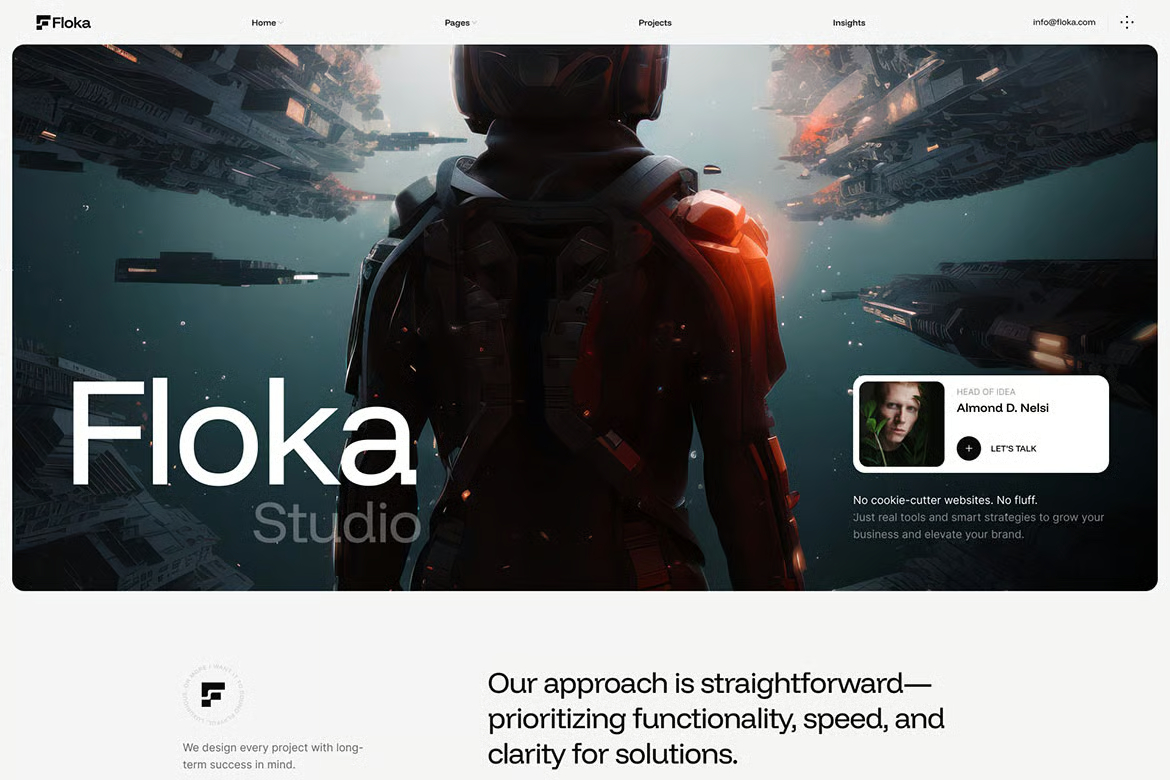Click the Floka wordmark in header
This screenshot has height=780, width=1170.
click(72, 23)
